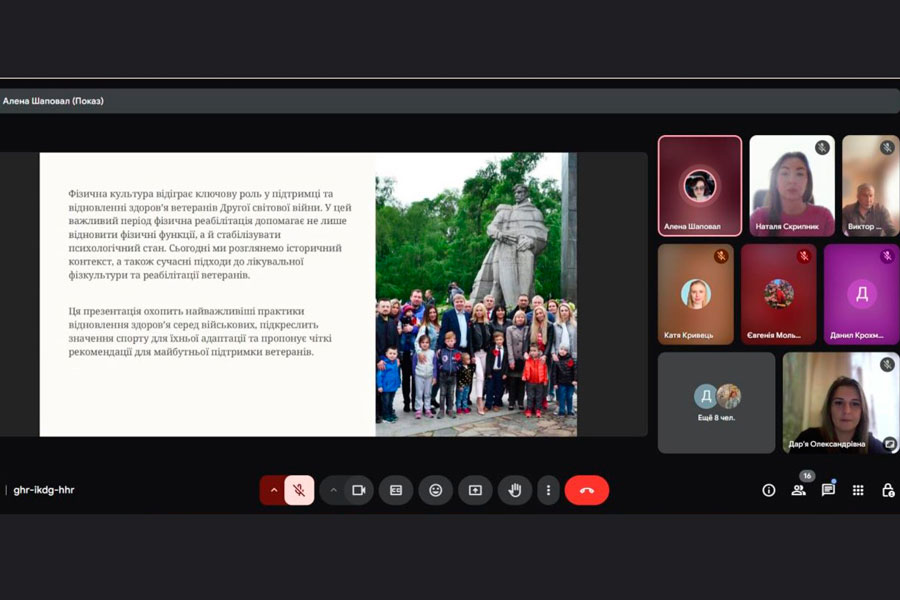
Task: Click the Д avatar on Данил tile
Action: [x=862, y=294]
